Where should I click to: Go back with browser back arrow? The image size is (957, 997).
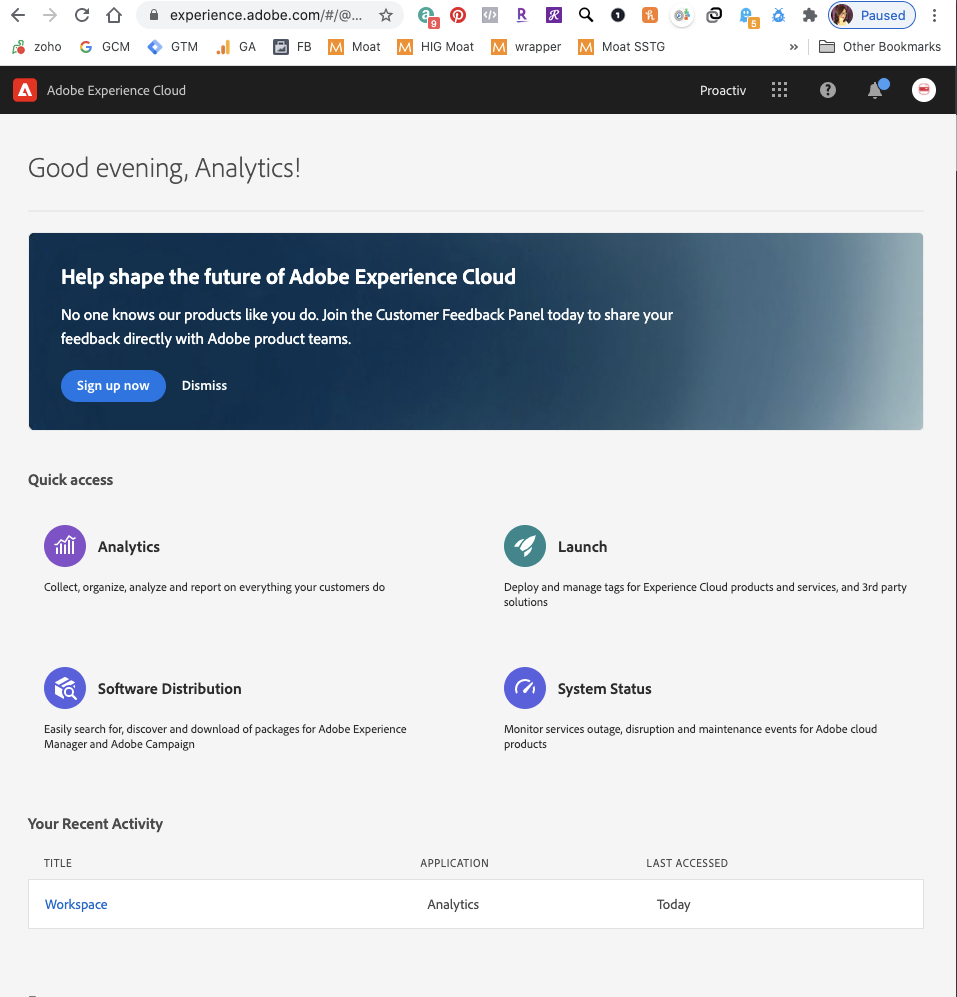18,15
